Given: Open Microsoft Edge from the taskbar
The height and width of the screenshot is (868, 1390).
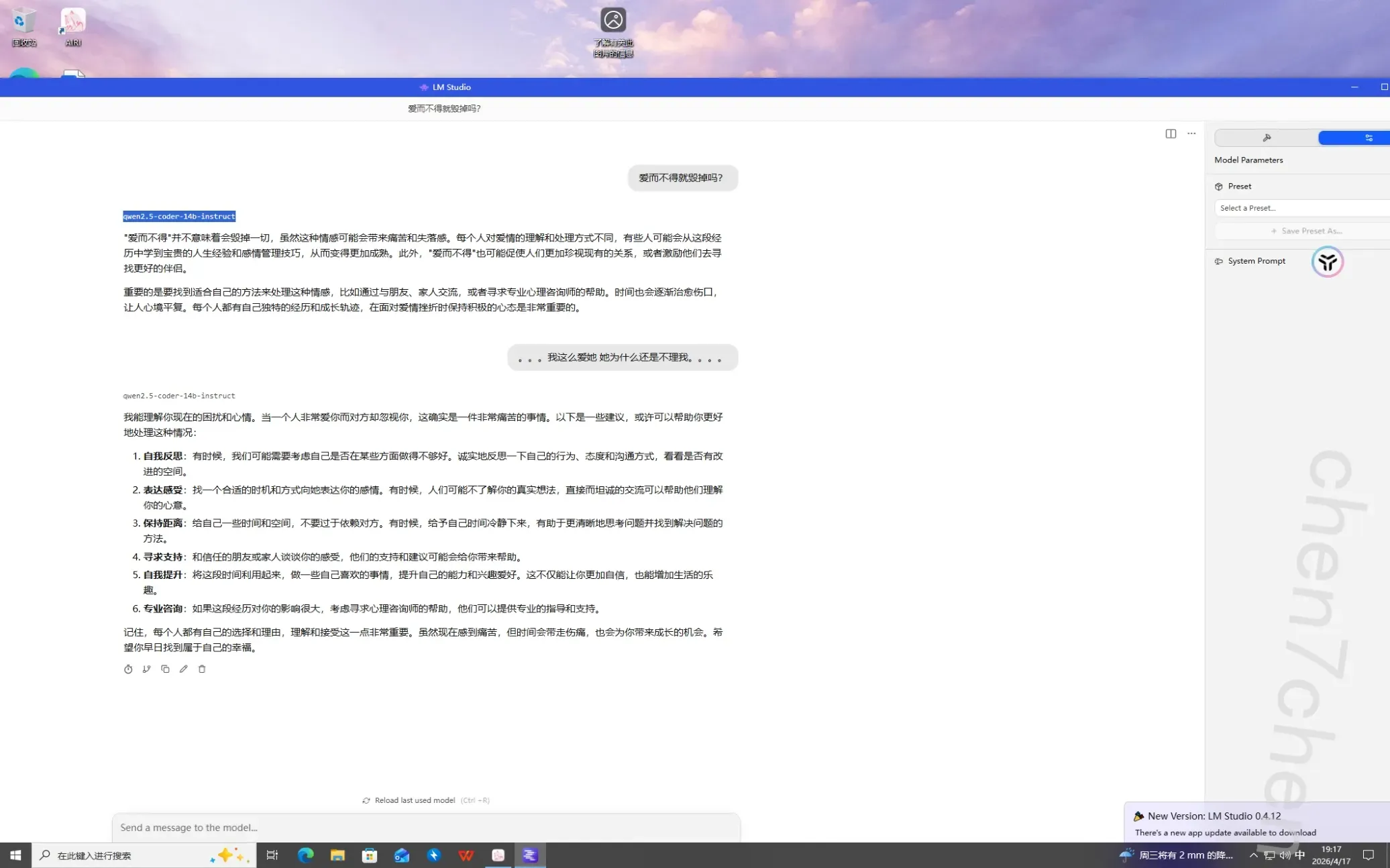Looking at the screenshot, I should tap(305, 855).
